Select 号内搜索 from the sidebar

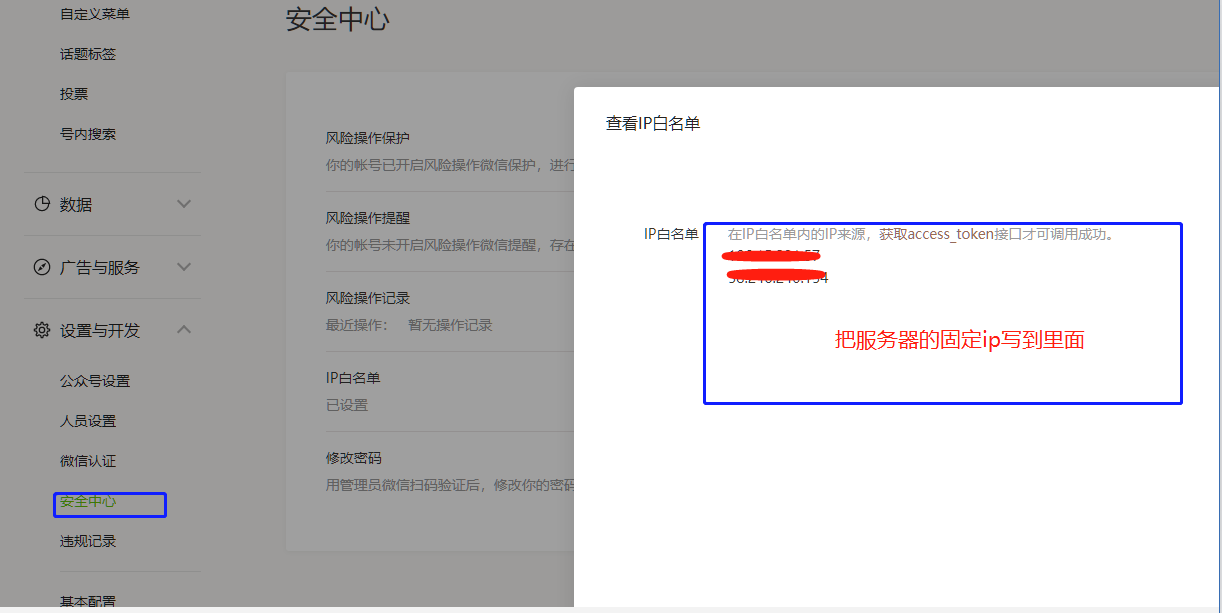pyautogui.click(x=88, y=134)
